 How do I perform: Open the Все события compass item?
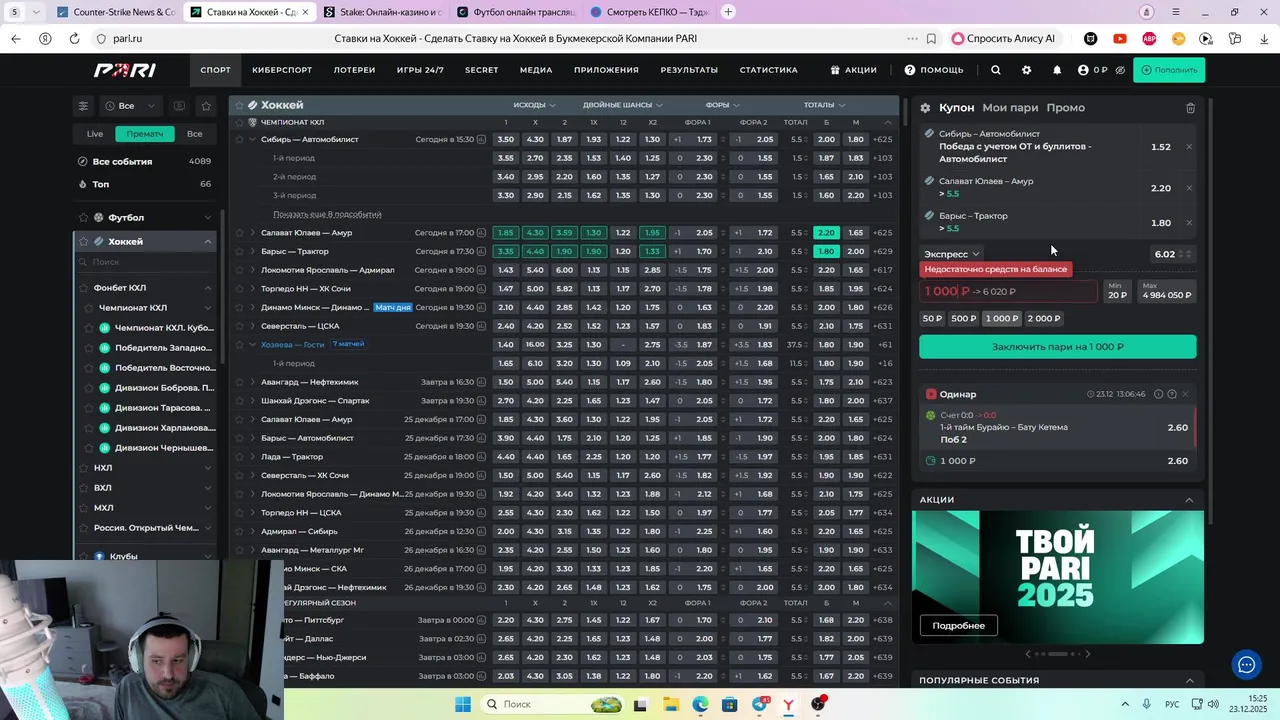(83, 162)
